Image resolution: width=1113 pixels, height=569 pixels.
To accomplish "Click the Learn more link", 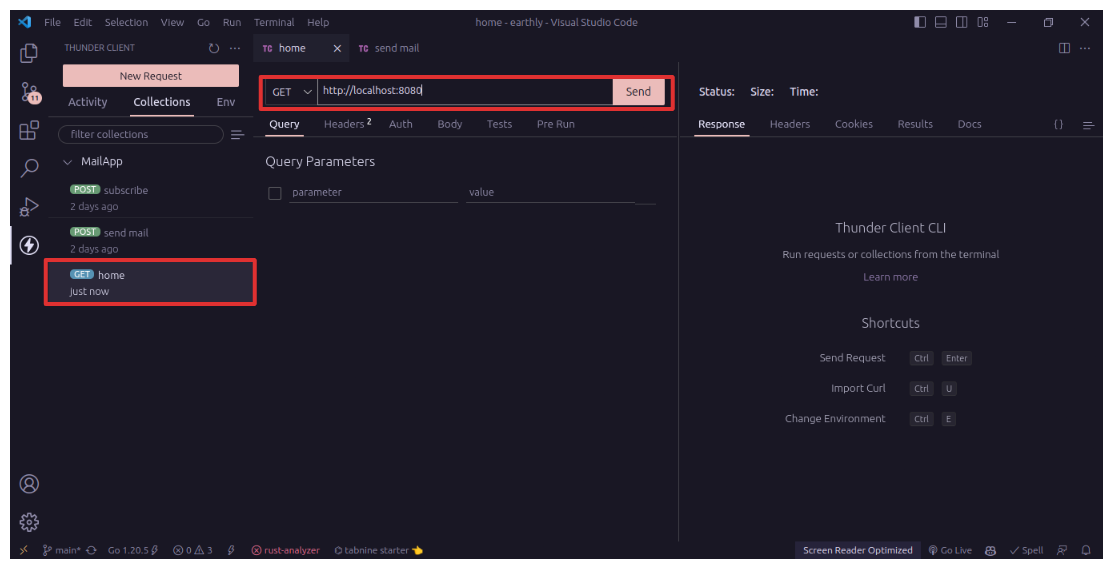I will (890, 277).
